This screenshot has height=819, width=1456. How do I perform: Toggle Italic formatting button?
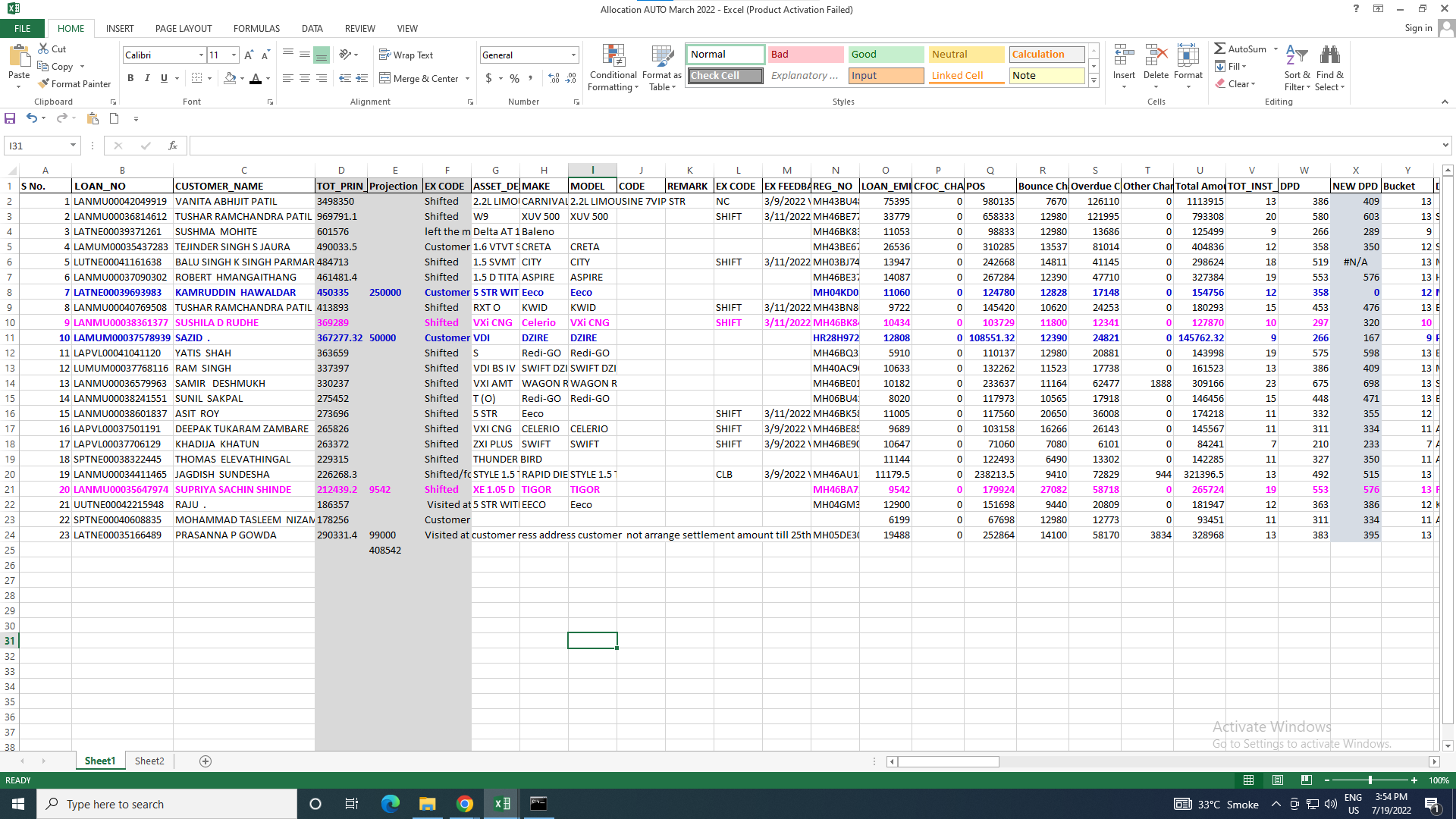click(147, 78)
